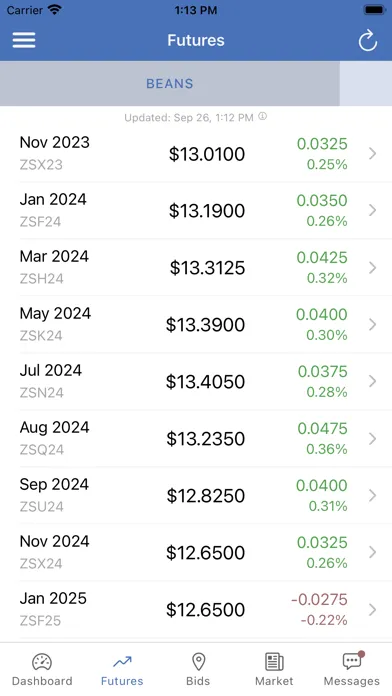Expand Aug 2024 ZSQ24 row chevron
Image resolution: width=392 pixels, height=696 pixels.
point(372,439)
